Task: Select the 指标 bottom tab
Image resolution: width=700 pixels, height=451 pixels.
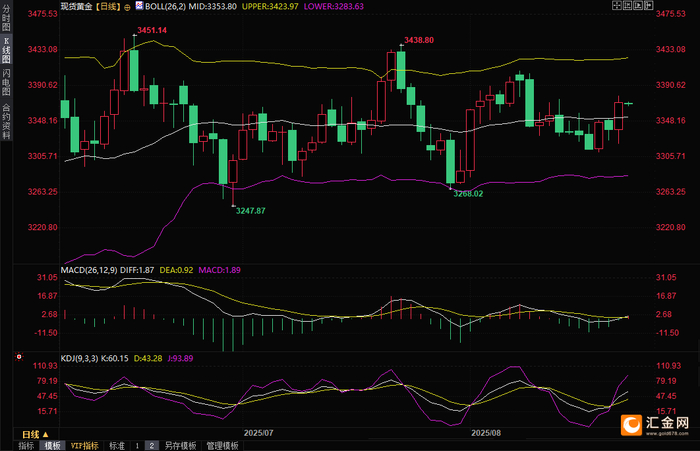Action: click(x=26, y=446)
